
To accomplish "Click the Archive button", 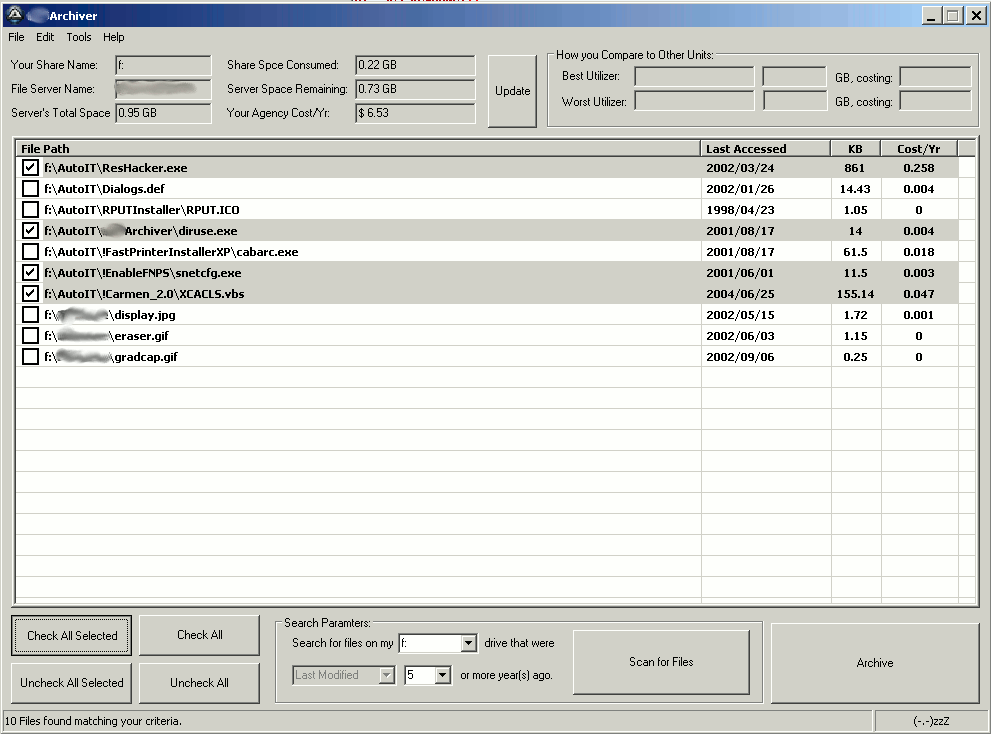I will coord(875,663).
